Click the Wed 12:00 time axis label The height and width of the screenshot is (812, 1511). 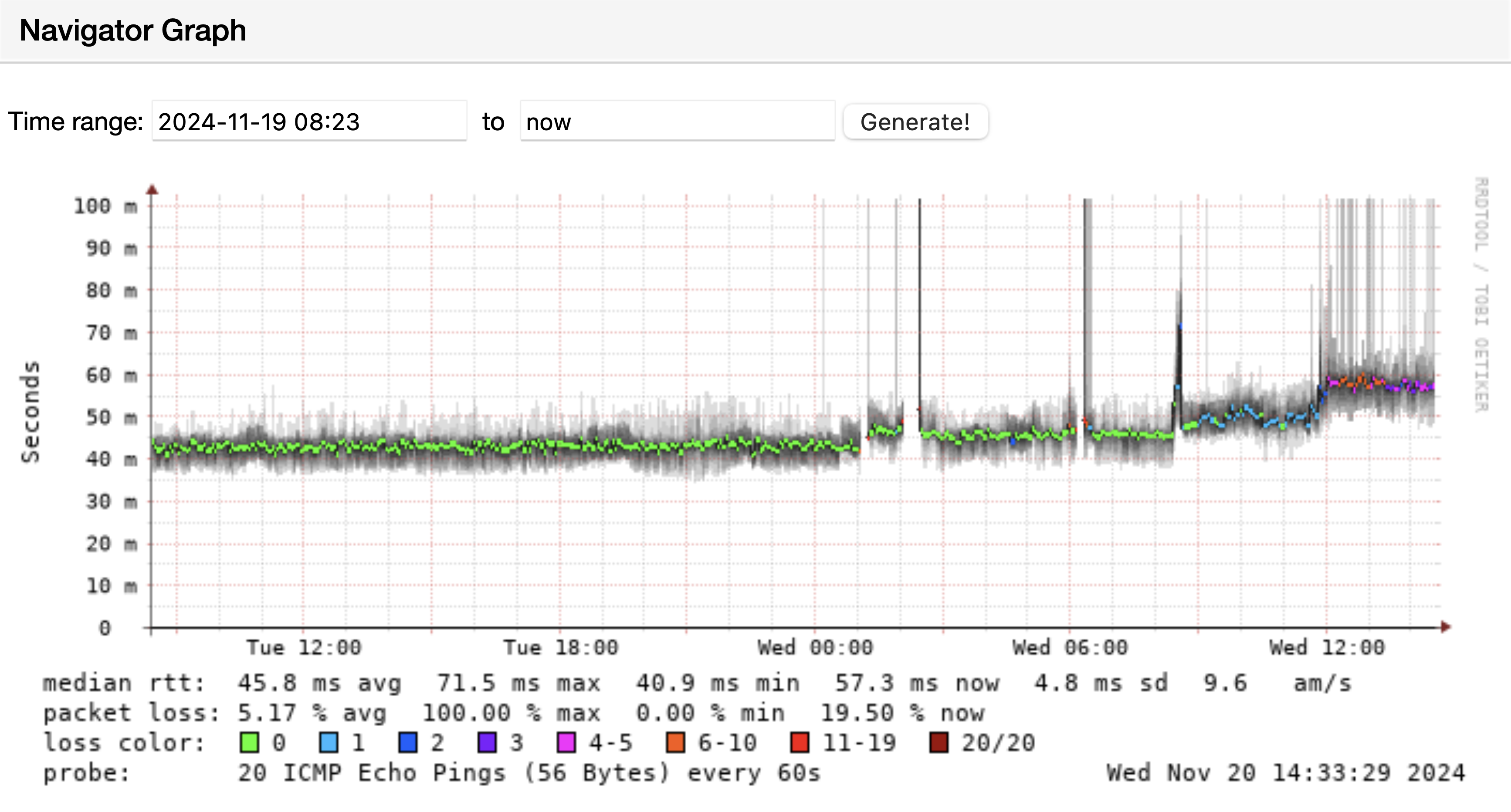click(1327, 648)
